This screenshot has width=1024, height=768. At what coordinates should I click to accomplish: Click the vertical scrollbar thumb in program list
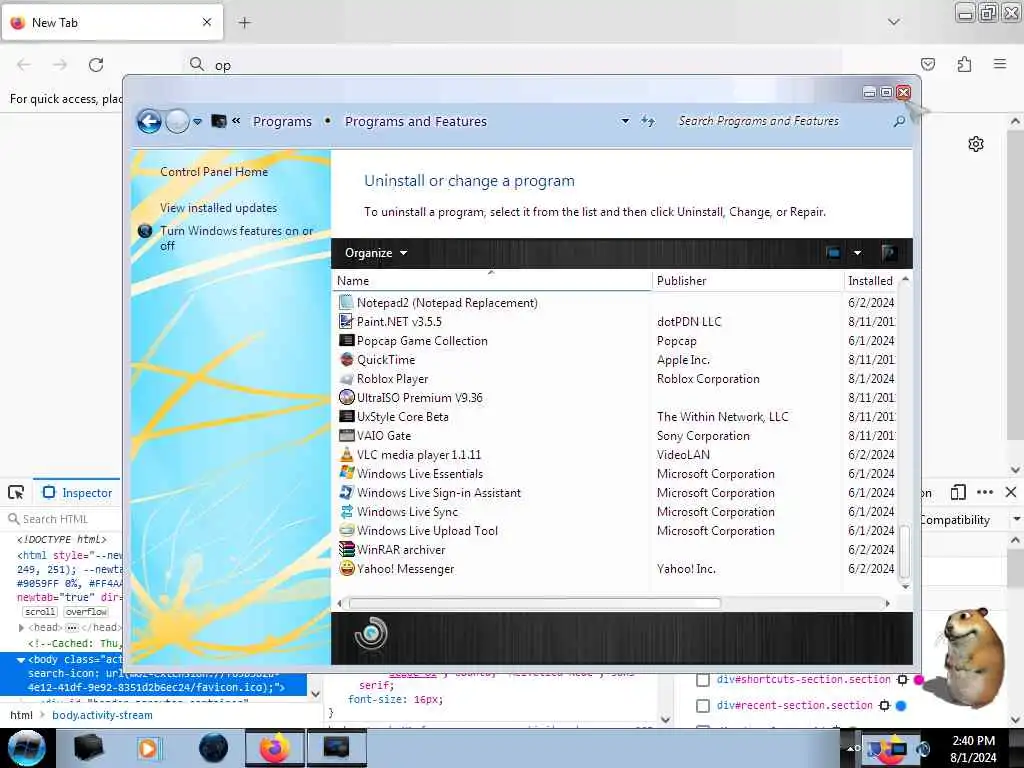pos(904,551)
